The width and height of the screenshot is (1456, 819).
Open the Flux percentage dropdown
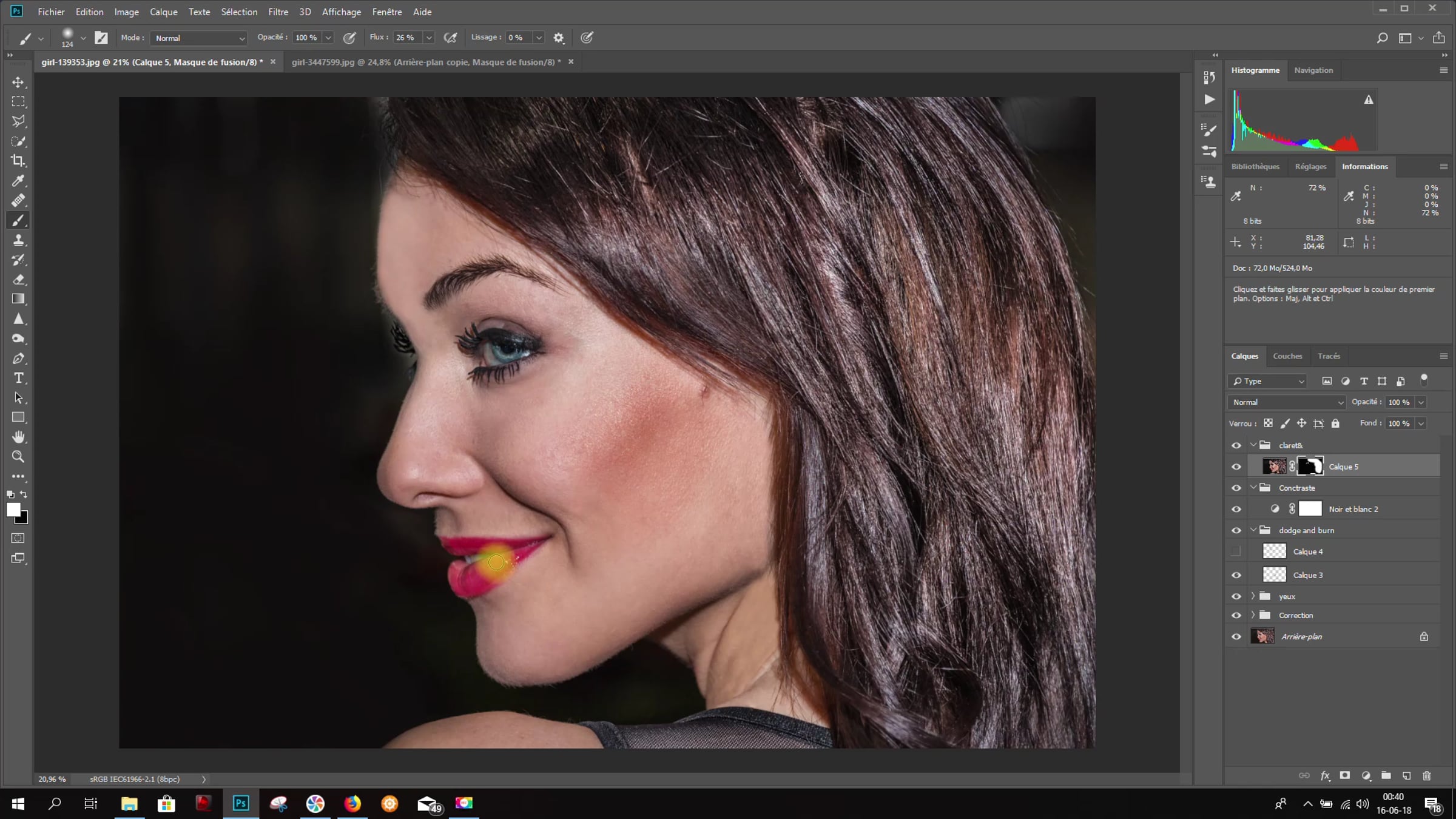pyautogui.click(x=429, y=38)
